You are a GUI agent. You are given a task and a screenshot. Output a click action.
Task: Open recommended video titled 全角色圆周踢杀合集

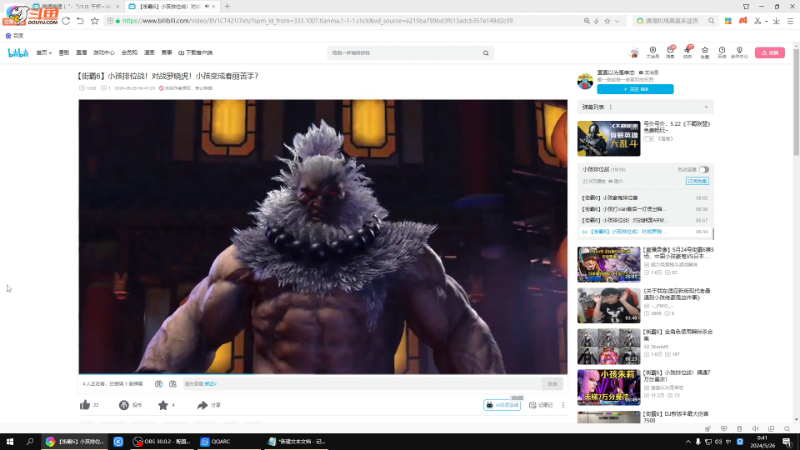(x=678, y=335)
